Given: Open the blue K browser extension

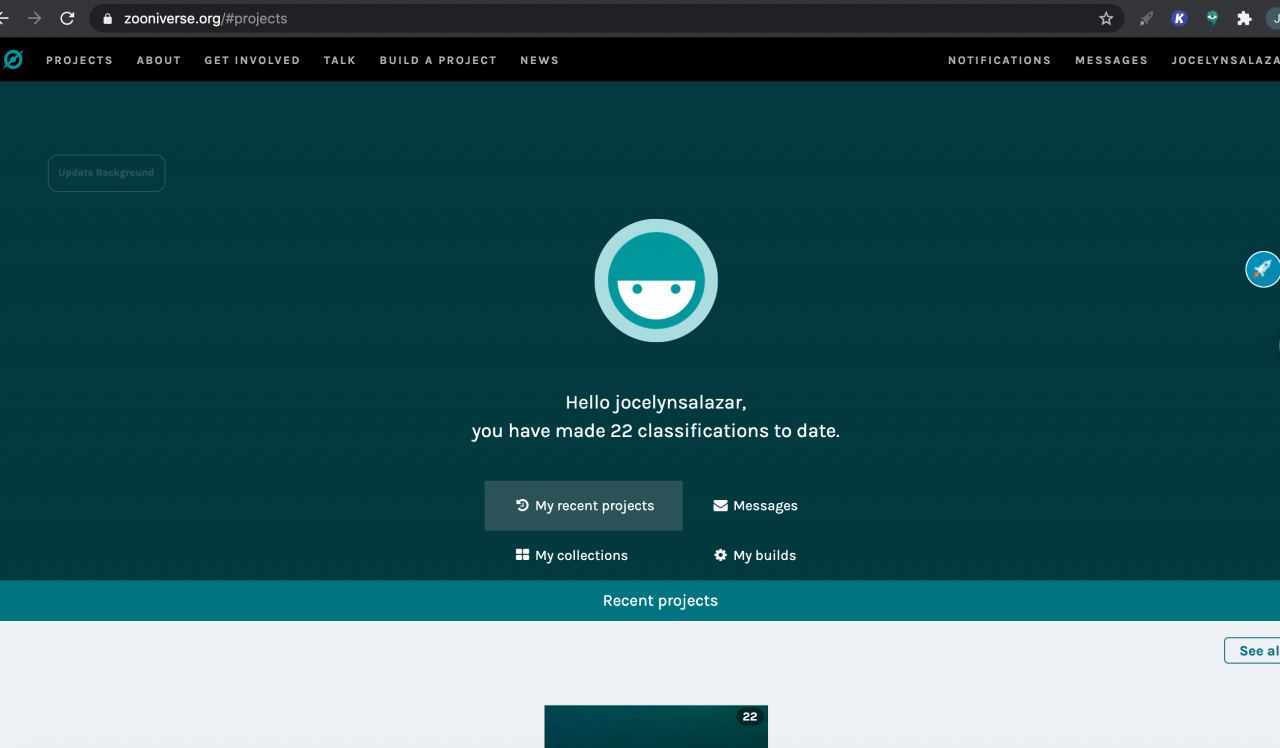Looking at the screenshot, I should [1179, 18].
